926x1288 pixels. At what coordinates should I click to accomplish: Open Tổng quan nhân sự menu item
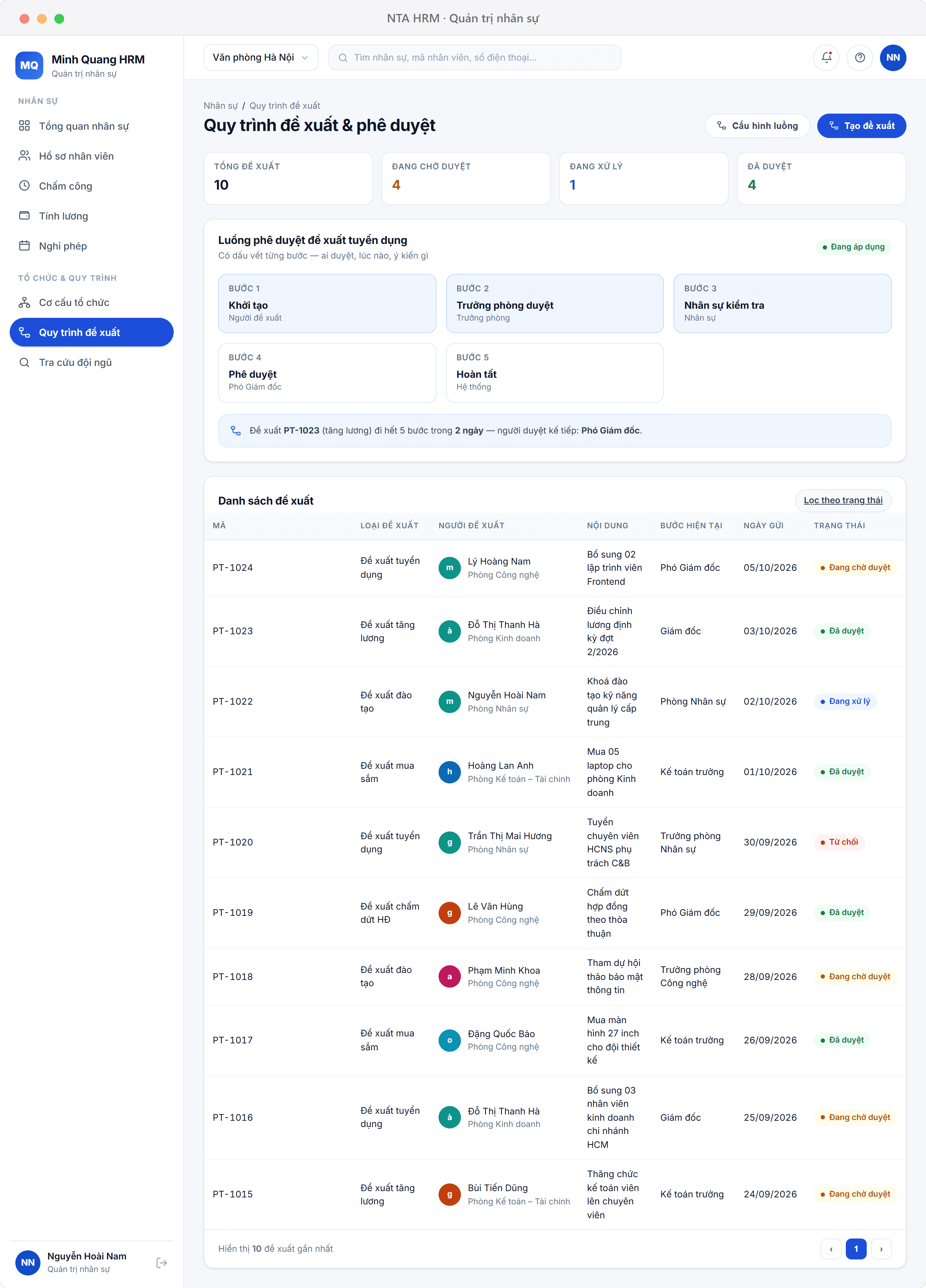pyautogui.click(x=91, y=125)
